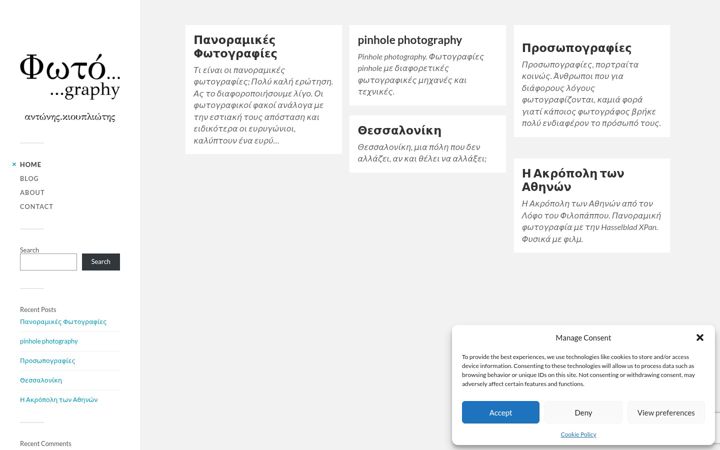Screen dimensions: 720x450
Task: Open recent post Η Ακρόπολη των Αθηνών in sidebar
Action: (59, 399)
